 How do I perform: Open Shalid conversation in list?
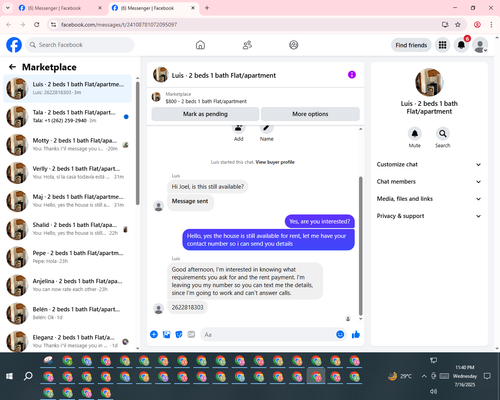[67, 229]
